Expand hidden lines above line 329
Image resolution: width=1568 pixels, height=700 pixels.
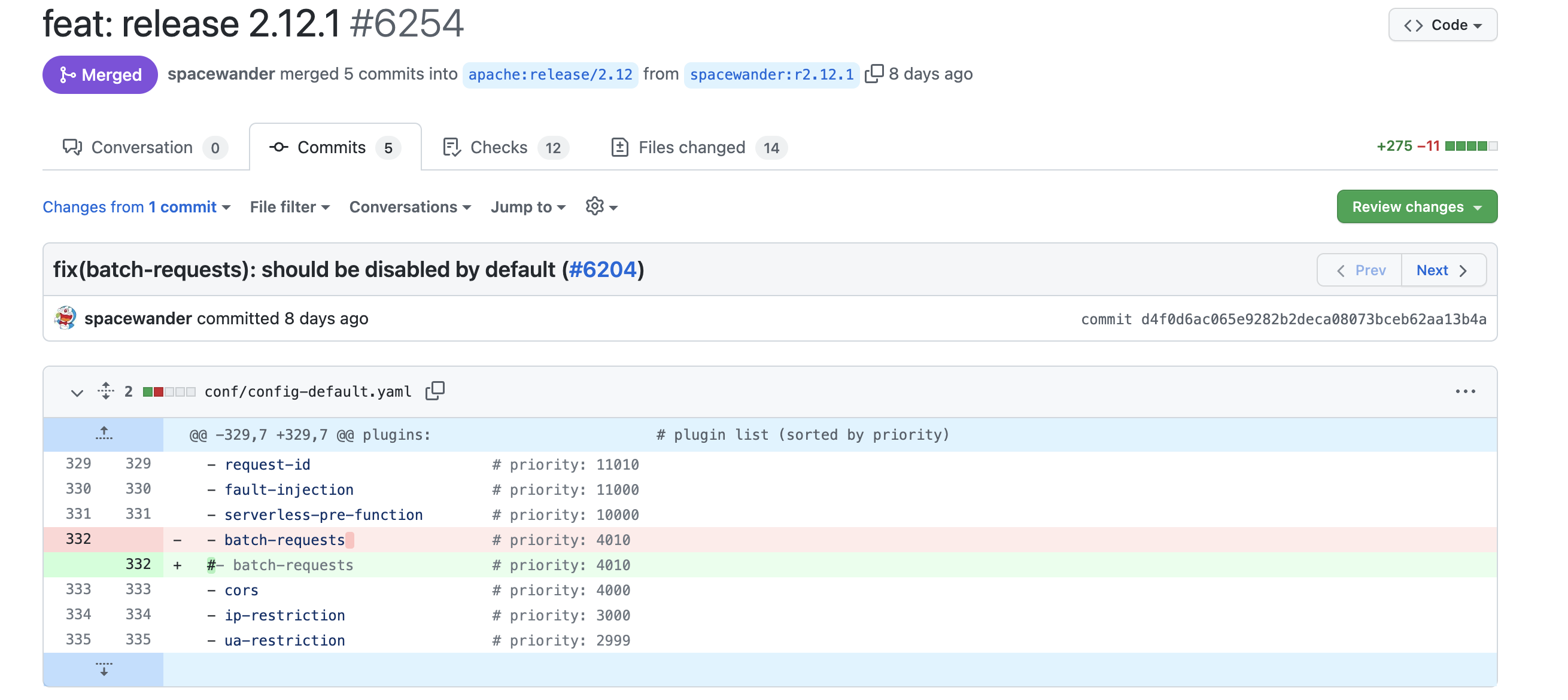point(104,434)
